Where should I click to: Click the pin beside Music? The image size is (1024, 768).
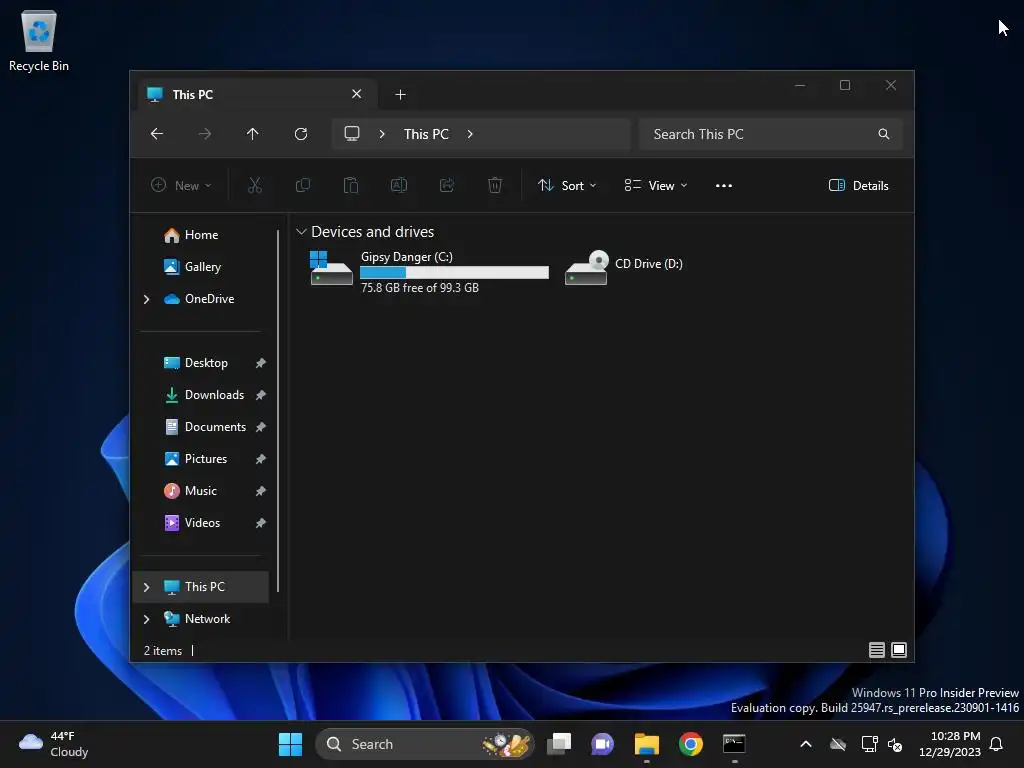pyautogui.click(x=261, y=491)
